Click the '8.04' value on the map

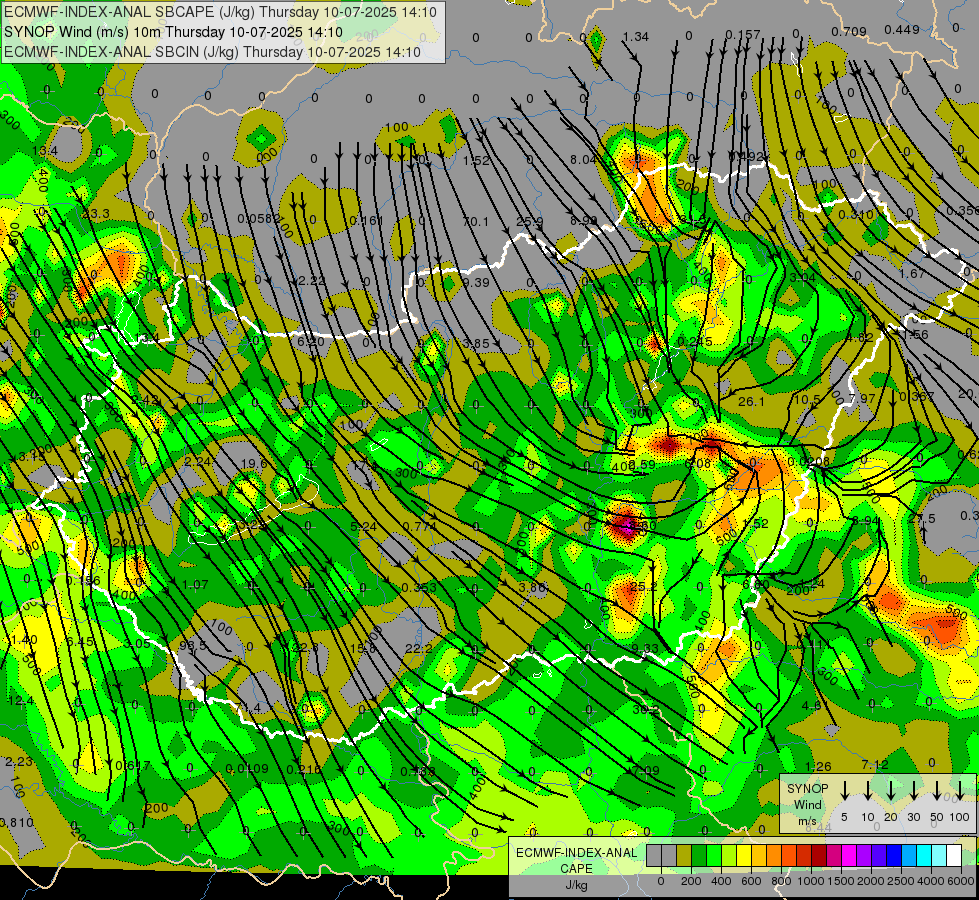[583, 160]
